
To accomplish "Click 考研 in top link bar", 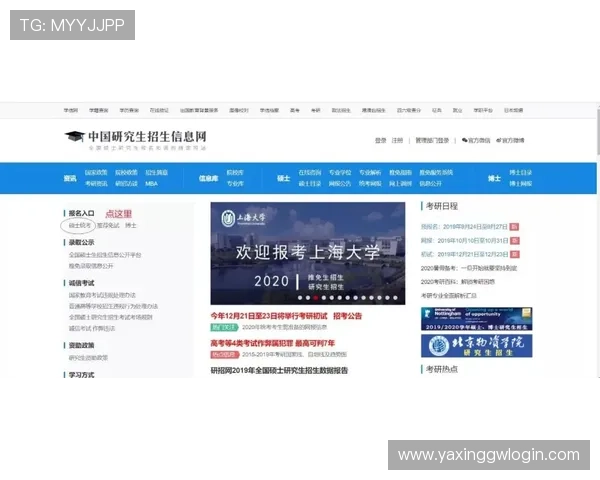I will 316,110.
